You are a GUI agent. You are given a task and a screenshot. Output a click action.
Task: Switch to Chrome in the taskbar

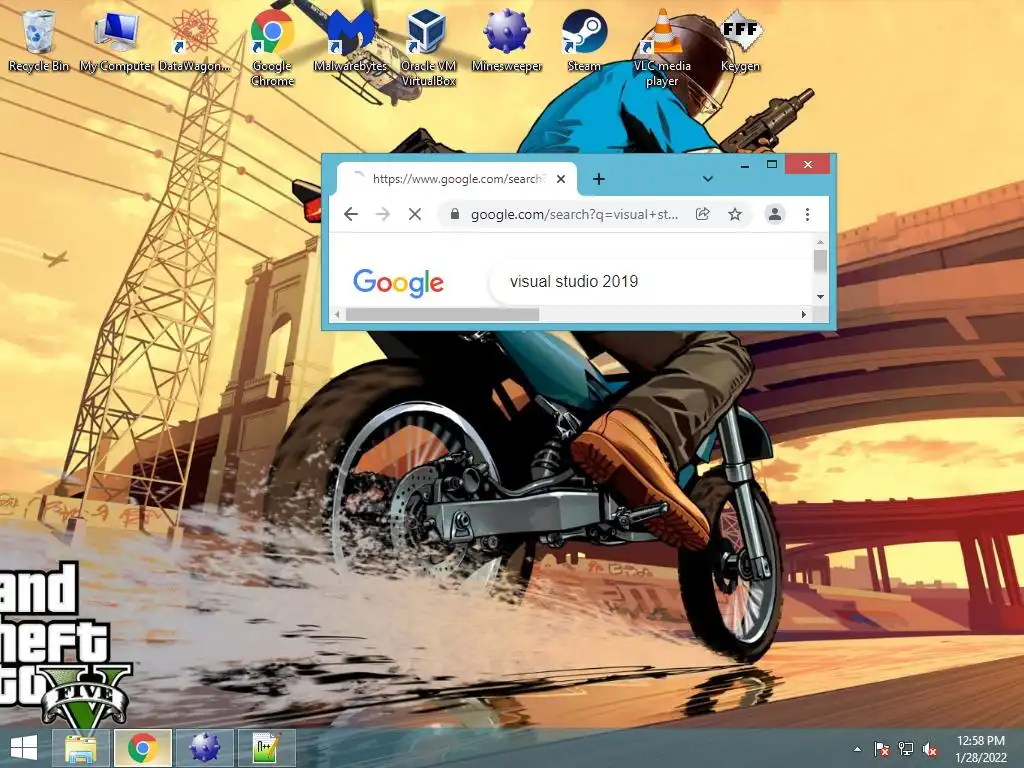pos(142,748)
